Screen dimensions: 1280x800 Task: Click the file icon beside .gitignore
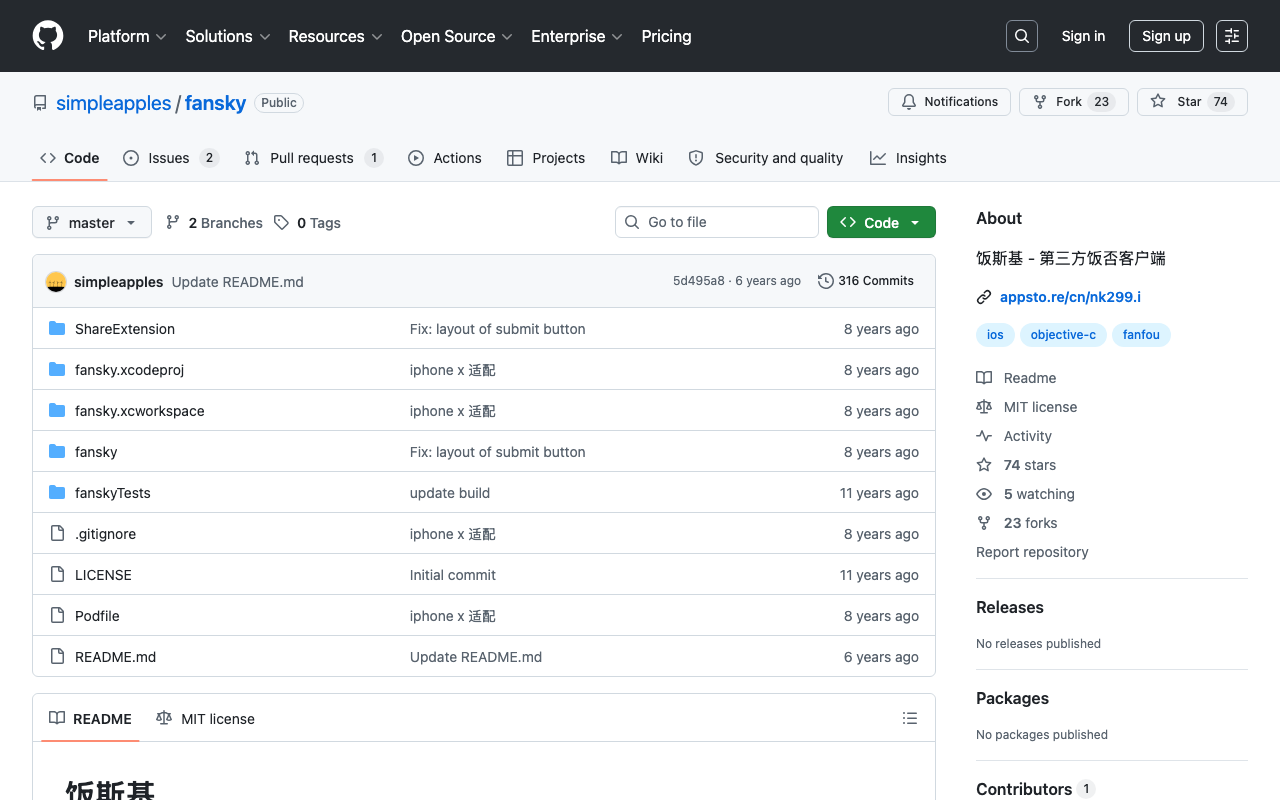point(57,534)
